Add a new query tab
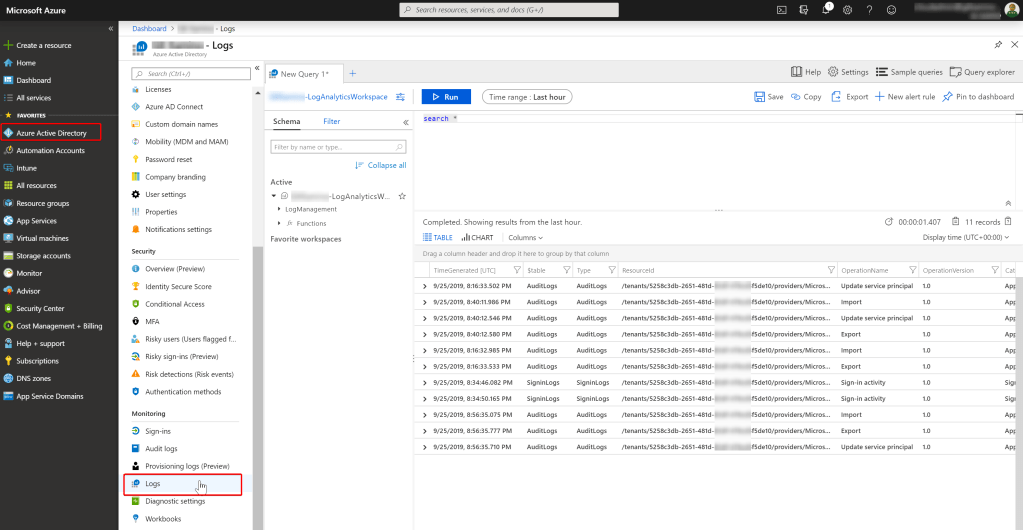This screenshot has width=1023, height=530. [352, 73]
